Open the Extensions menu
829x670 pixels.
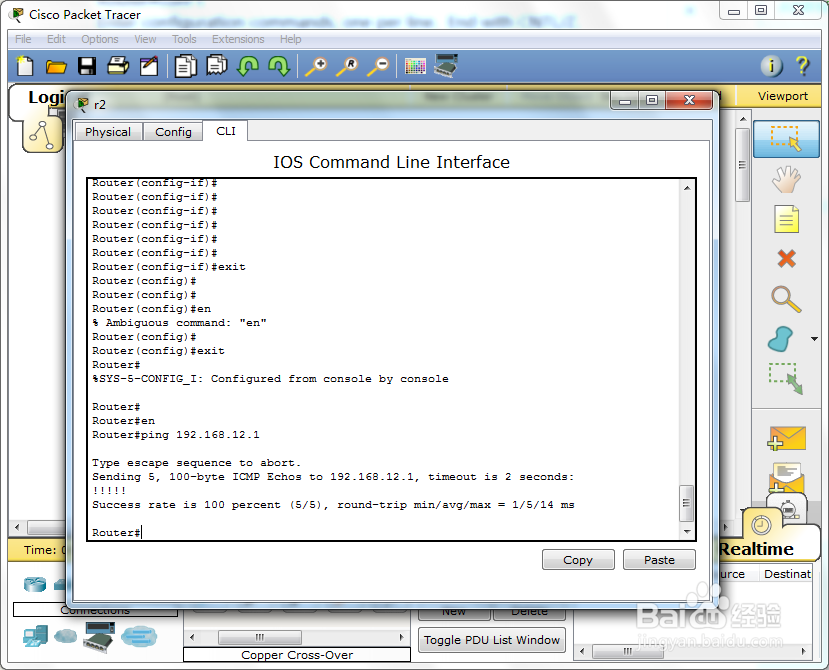tap(238, 39)
